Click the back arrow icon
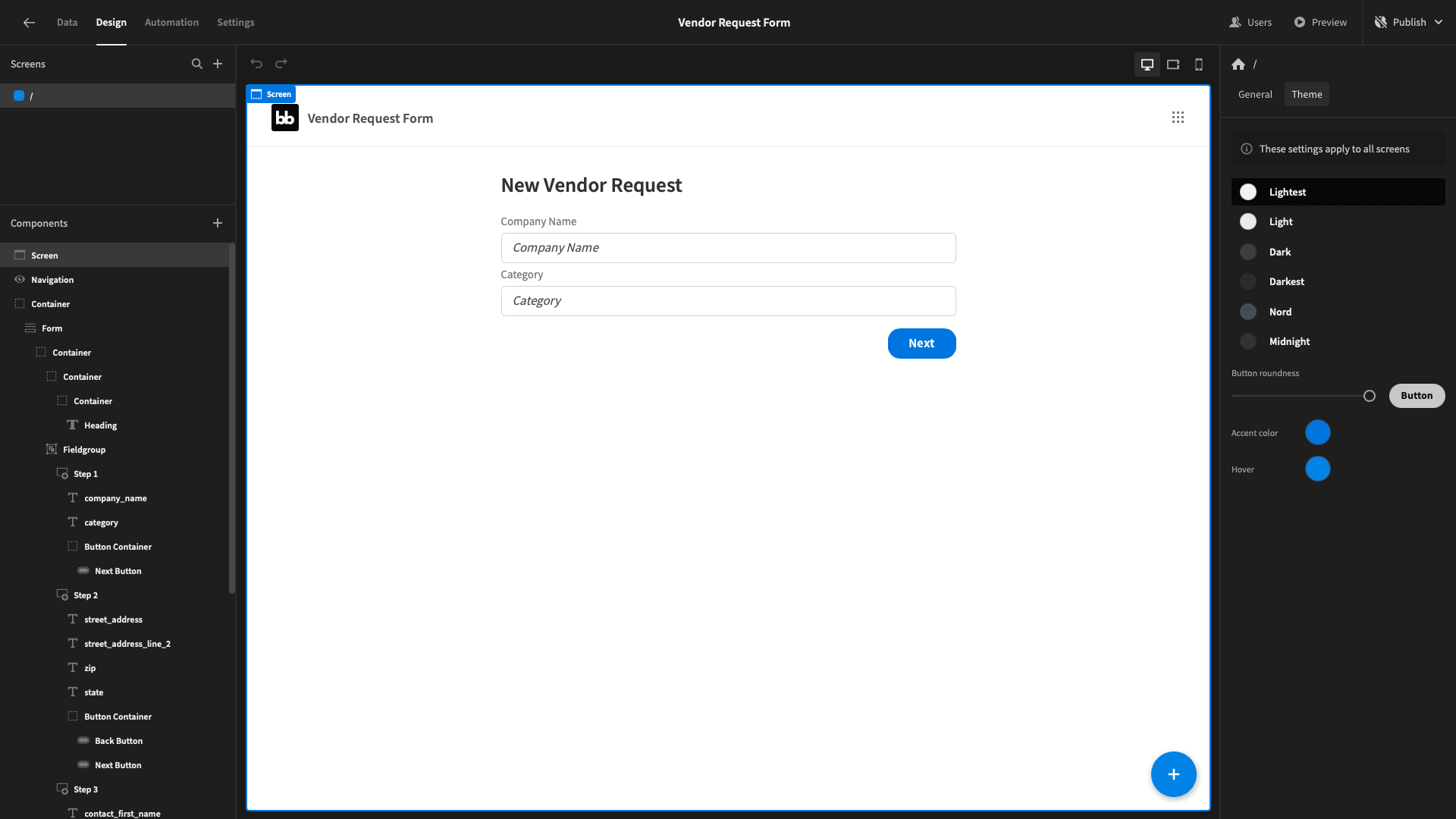Image resolution: width=1456 pixels, height=819 pixels. (x=29, y=23)
